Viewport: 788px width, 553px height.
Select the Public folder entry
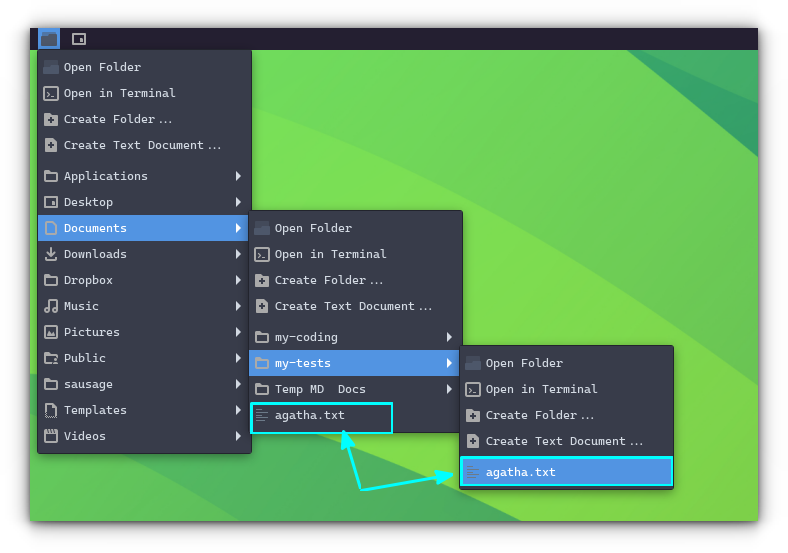tap(84, 358)
